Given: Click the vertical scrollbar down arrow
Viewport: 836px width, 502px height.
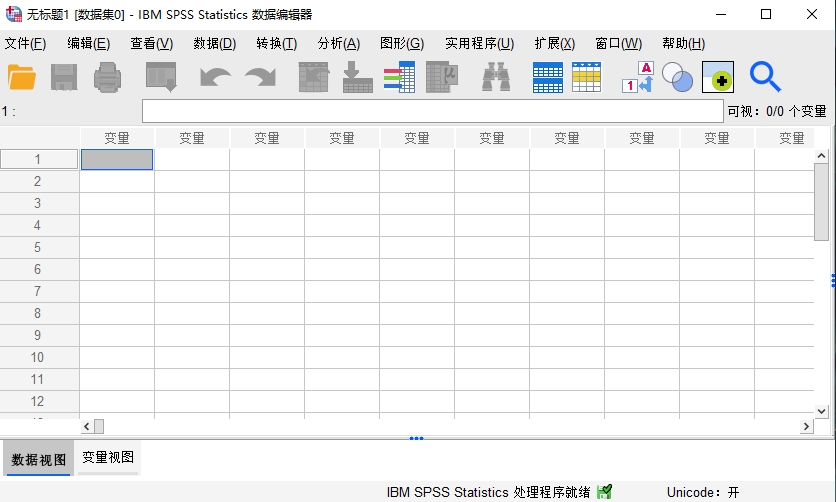Looking at the screenshot, I should tap(821, 411).
